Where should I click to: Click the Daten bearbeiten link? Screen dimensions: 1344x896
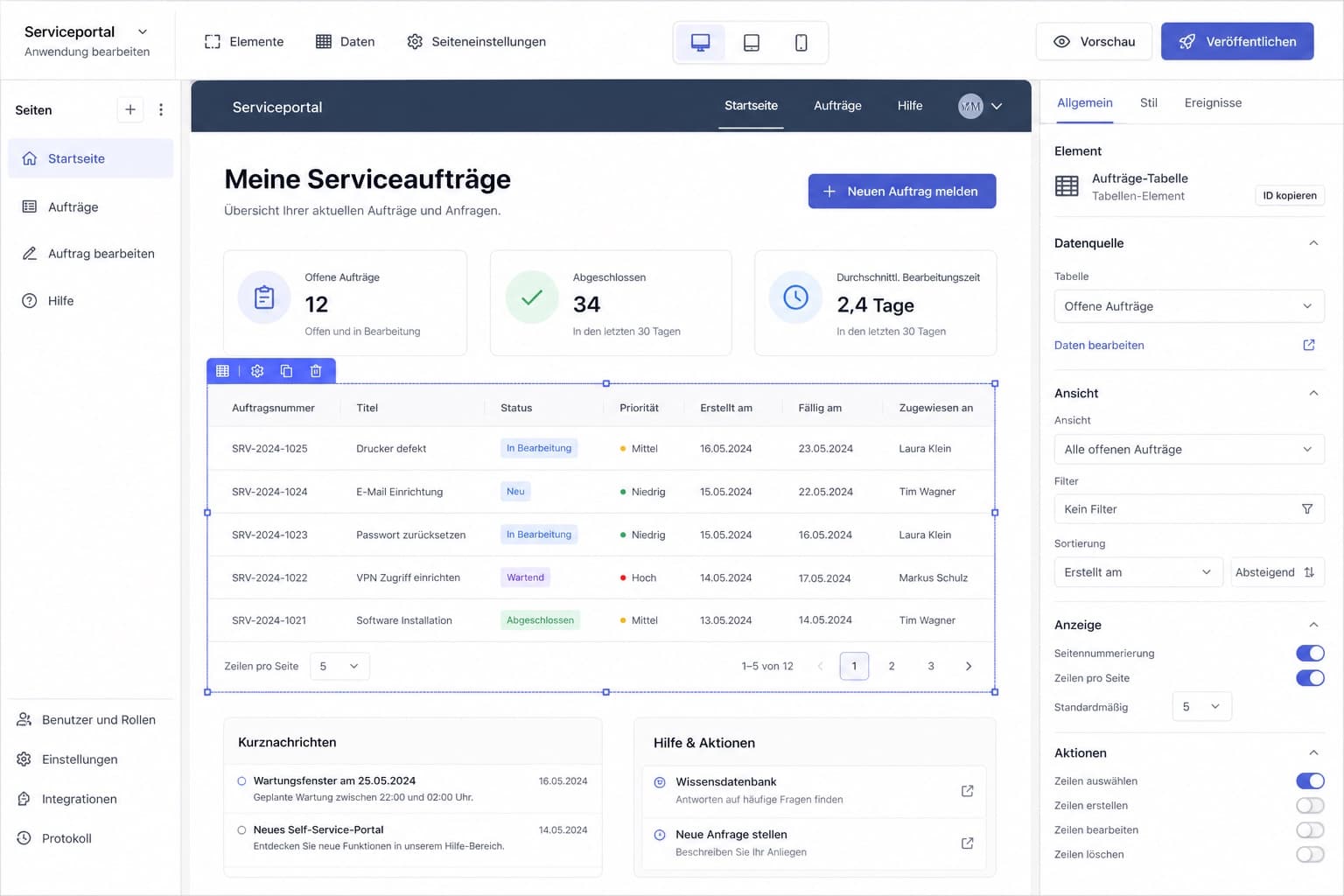pos(1099,345)
